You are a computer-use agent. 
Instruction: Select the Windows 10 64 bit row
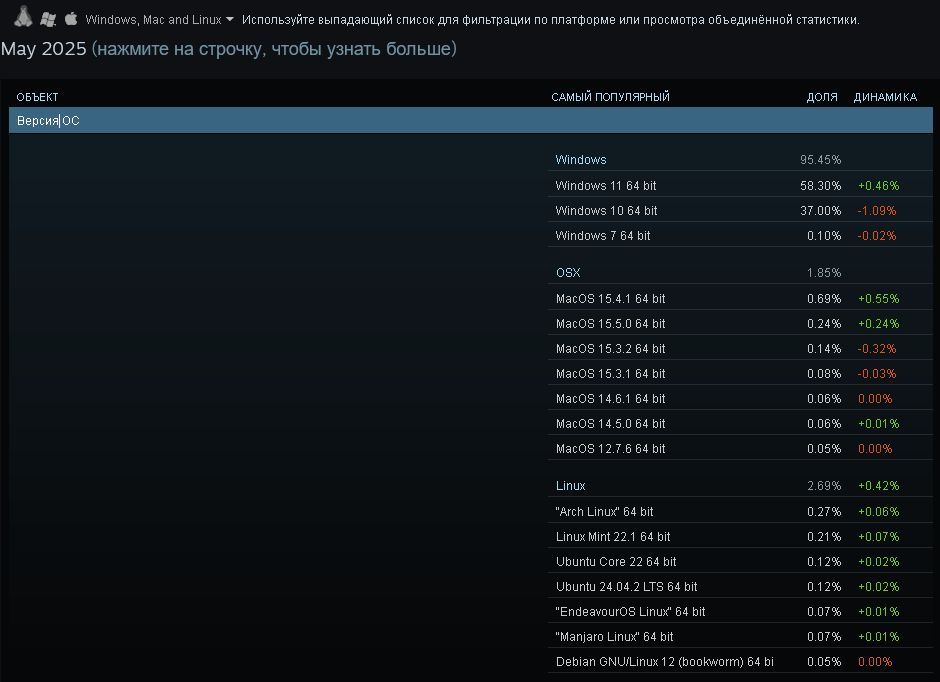[x=740, y=210]
